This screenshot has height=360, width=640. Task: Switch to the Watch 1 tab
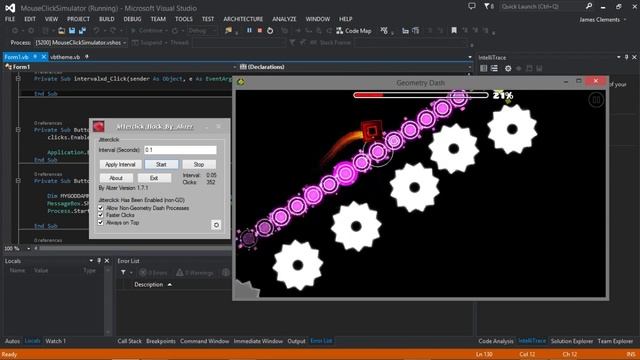tap(56, 341)
